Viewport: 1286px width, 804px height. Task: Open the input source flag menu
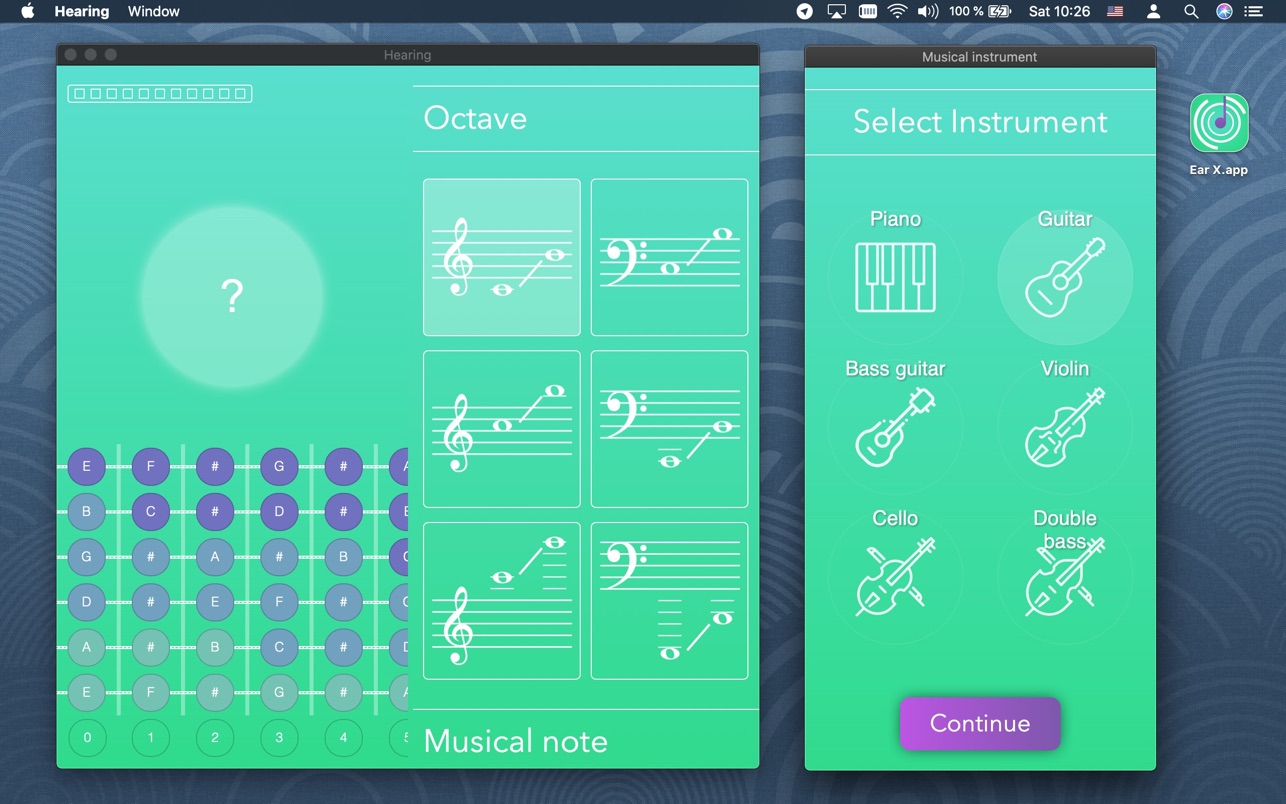click(x=1115, y=11)
